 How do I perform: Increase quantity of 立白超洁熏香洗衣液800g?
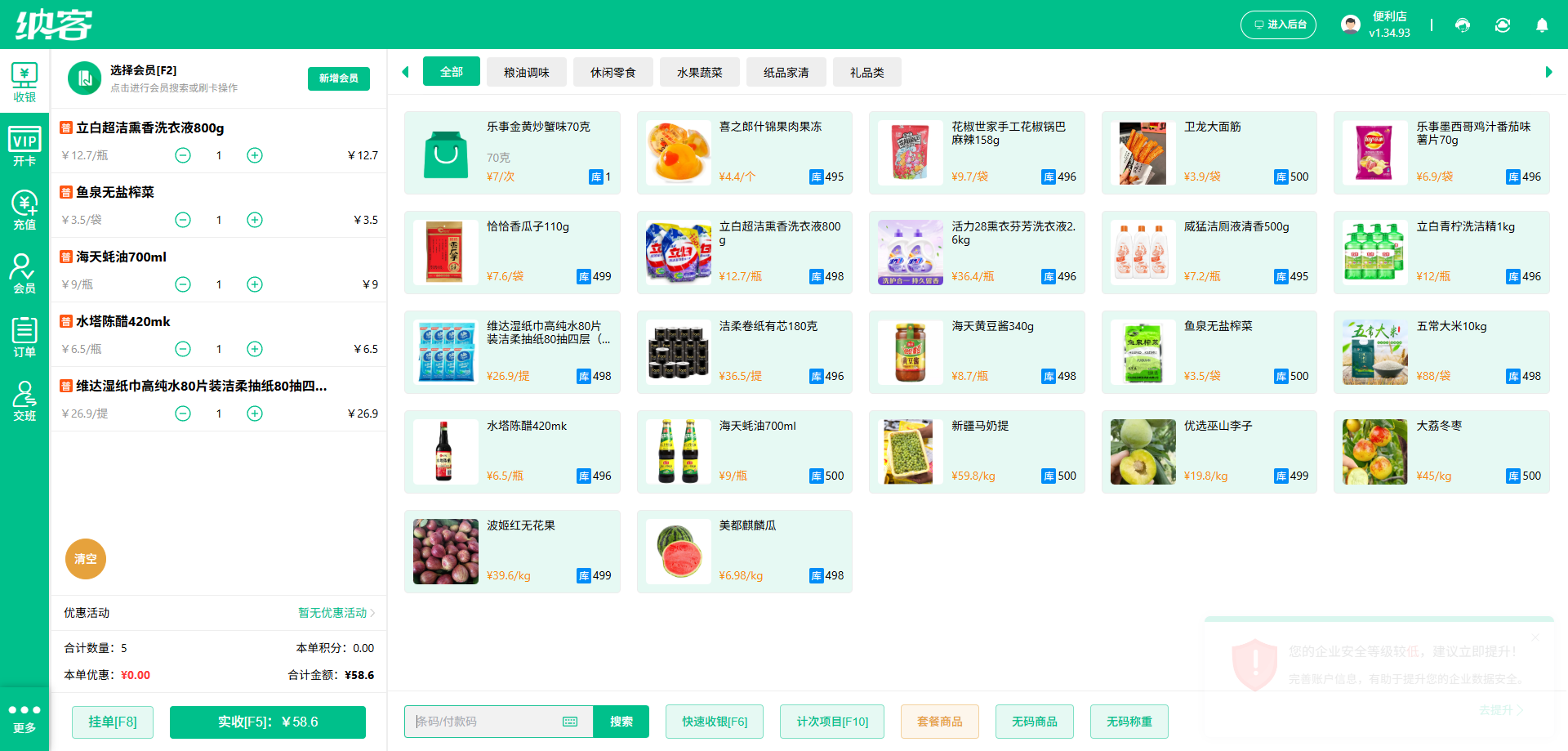click(x=255, y=155)
